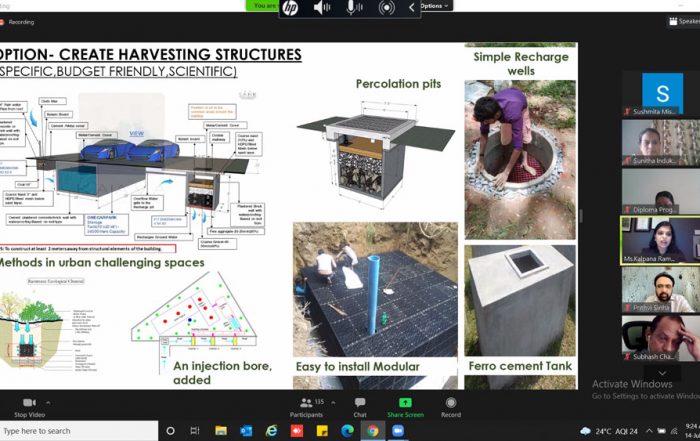Viewport: 700px width, 441px height.
Task: Open Microsoft Edge from taskbar
Action: [347, 431]
